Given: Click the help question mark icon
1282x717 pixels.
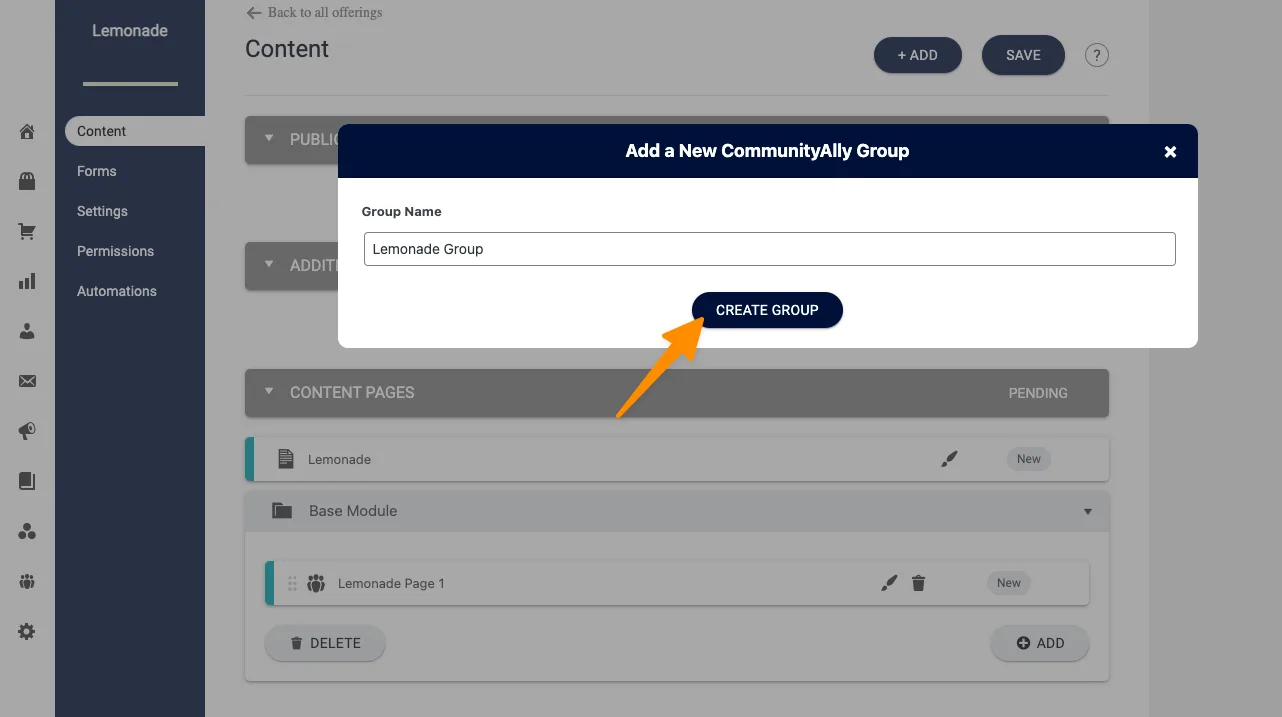Looking at the screenshot, I should pyautogui.click(x=1097, y=55).
